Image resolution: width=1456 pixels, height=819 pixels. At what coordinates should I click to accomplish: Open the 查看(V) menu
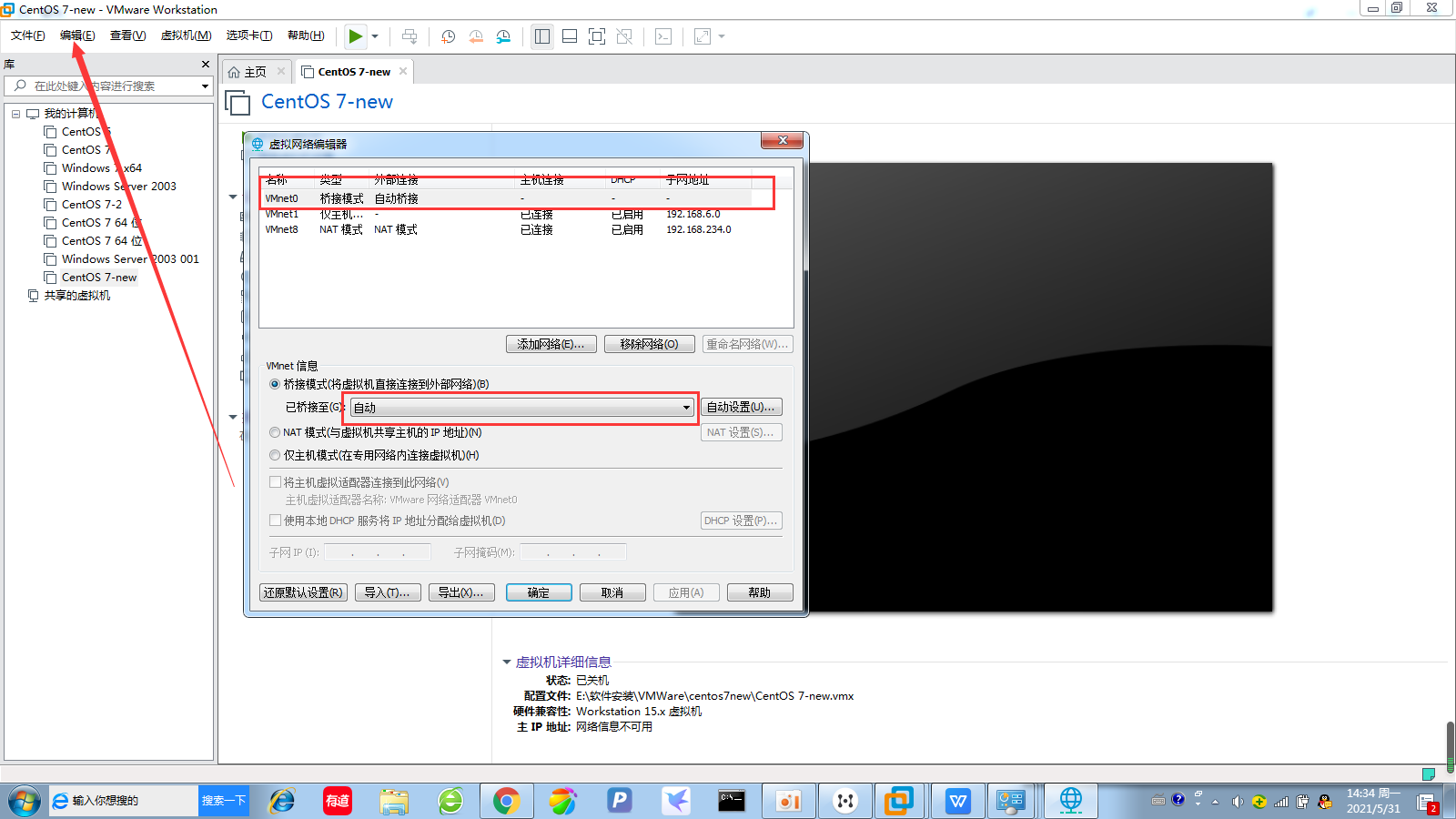(x=127, y=35)
